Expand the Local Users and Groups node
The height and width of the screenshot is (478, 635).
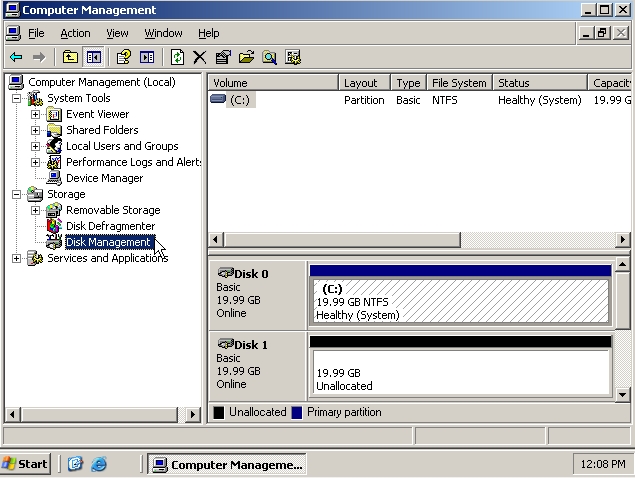pyautogui.click(x=35, y=146)
